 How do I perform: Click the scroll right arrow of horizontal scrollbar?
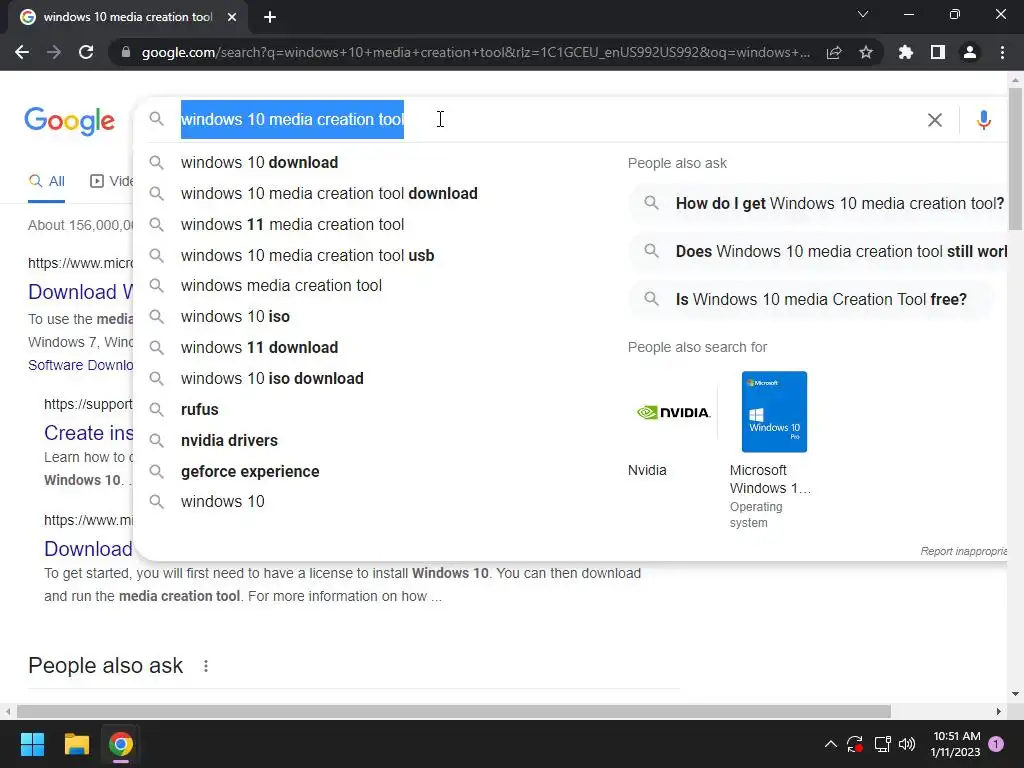tap(999, 711)
